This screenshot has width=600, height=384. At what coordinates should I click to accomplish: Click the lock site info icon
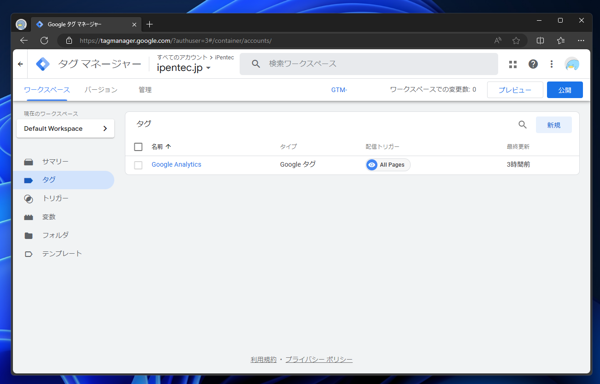[69, 41]
